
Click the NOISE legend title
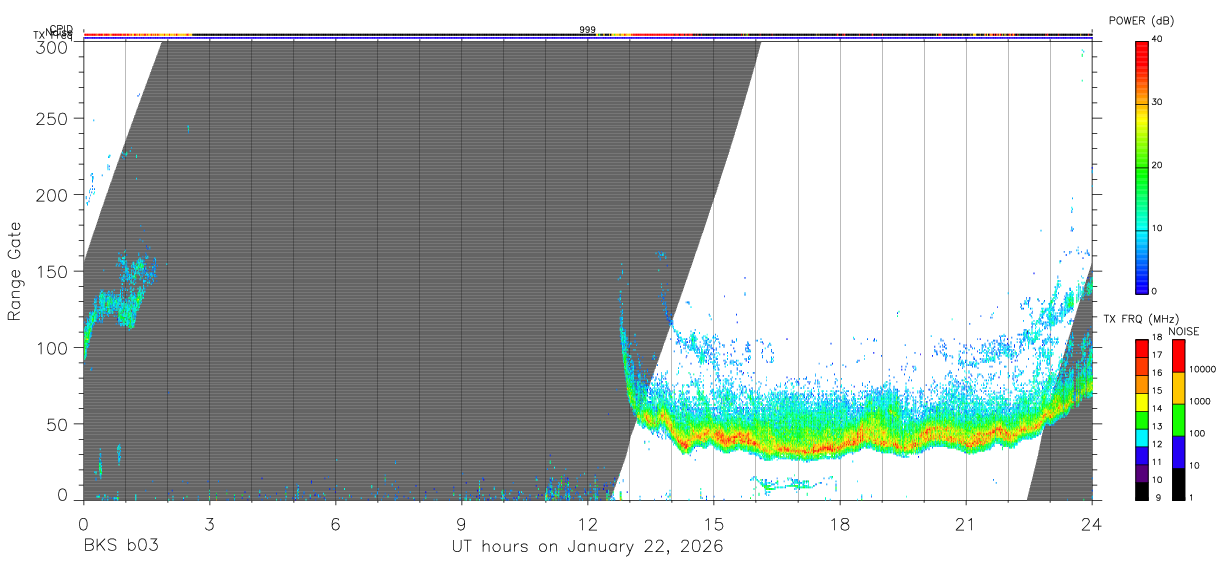click(x=1185, y=331)
